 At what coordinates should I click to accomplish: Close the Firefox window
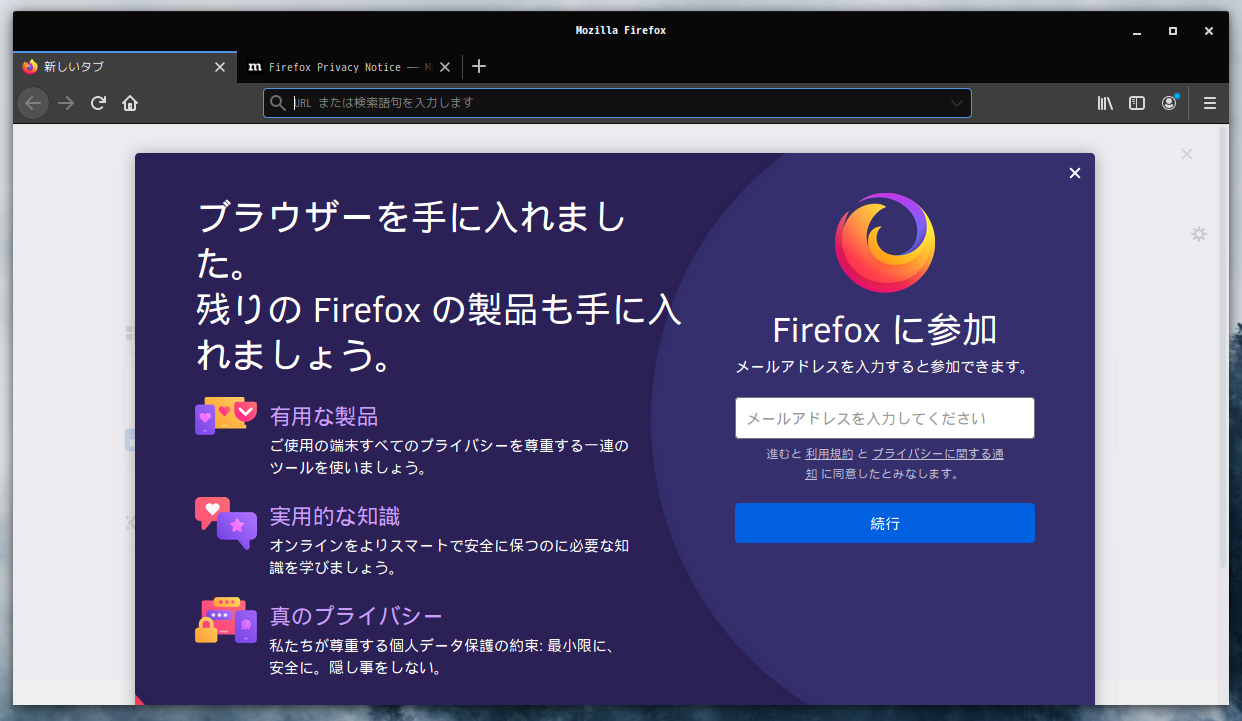[1209, 31]
